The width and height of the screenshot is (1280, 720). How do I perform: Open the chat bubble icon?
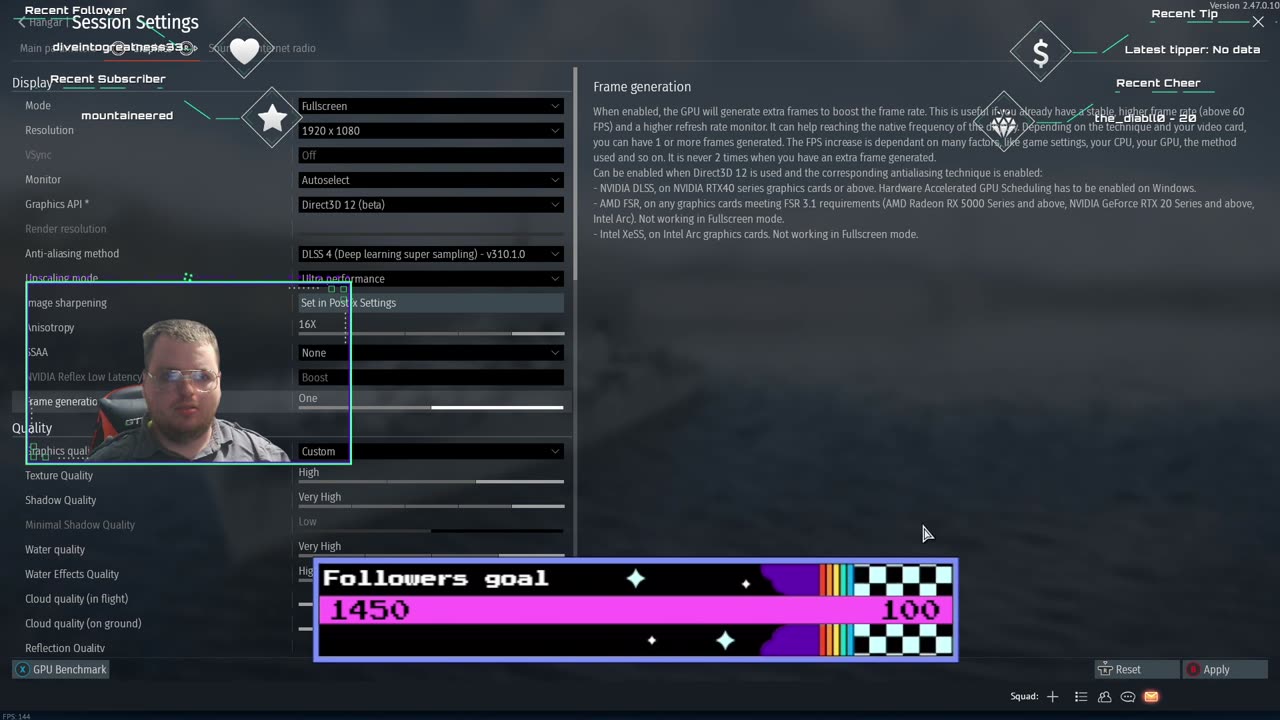(x=1128, y=697)
